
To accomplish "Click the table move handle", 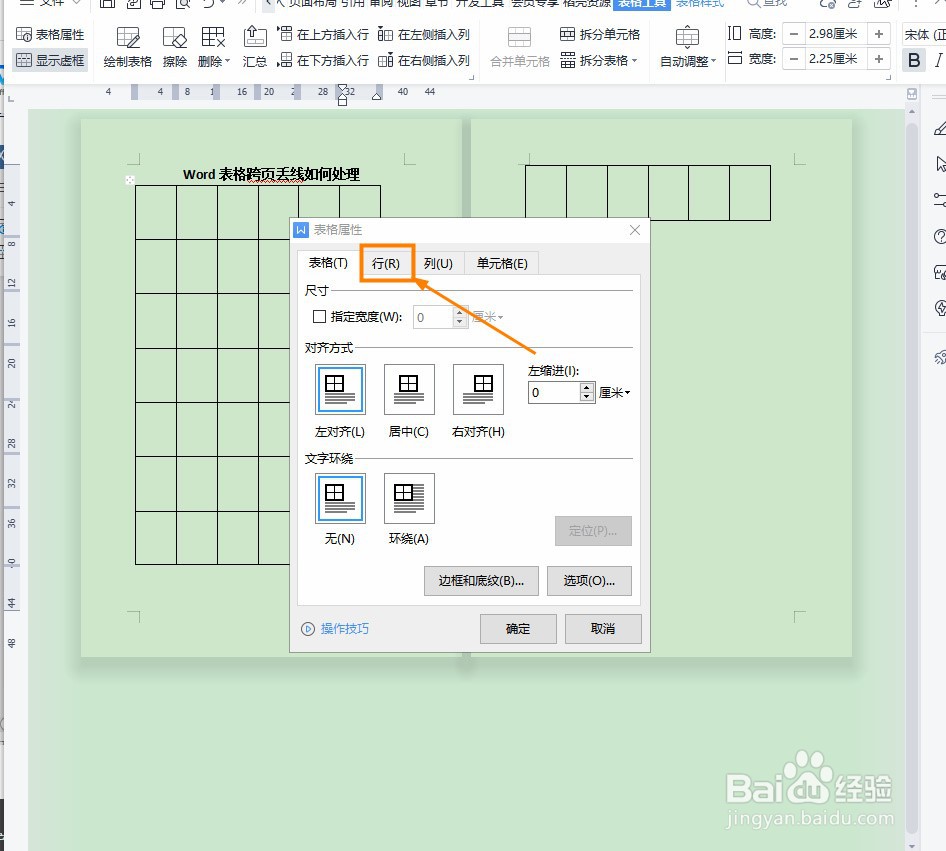I will pos(130,180).
